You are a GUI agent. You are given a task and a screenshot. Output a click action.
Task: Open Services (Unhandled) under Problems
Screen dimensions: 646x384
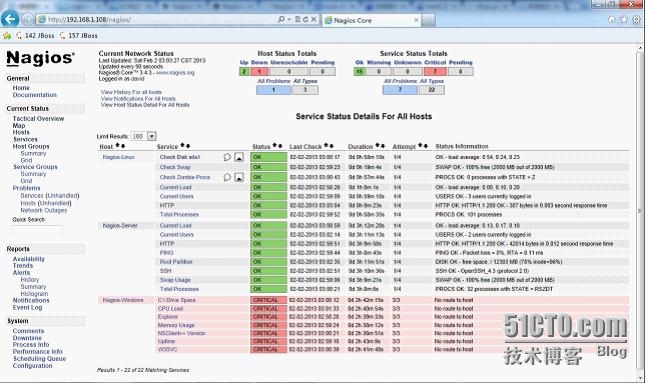[x=50, y=196]
